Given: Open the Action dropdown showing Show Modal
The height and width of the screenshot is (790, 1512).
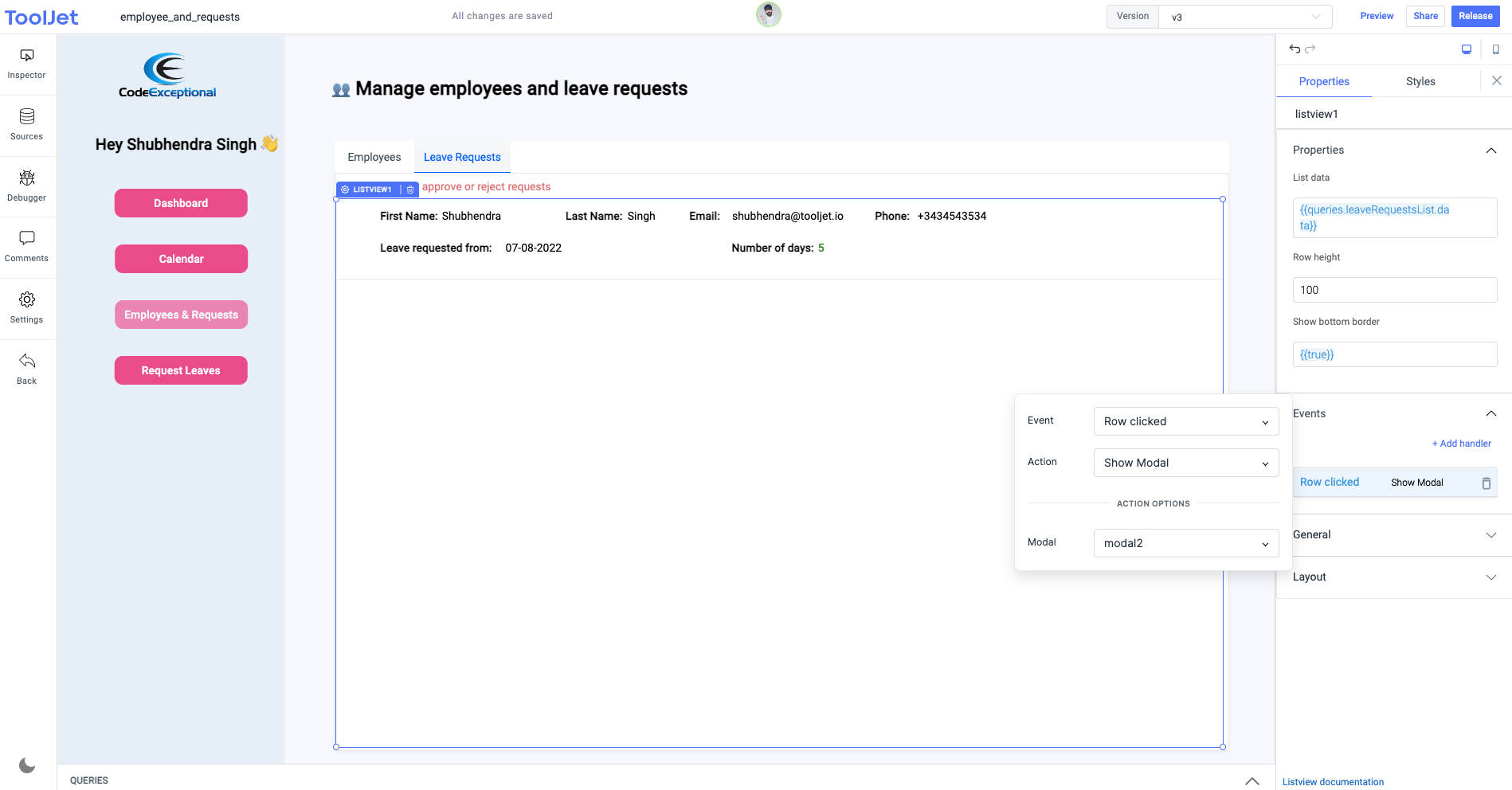Looking at the screenshot, I should click(1185, 463).
